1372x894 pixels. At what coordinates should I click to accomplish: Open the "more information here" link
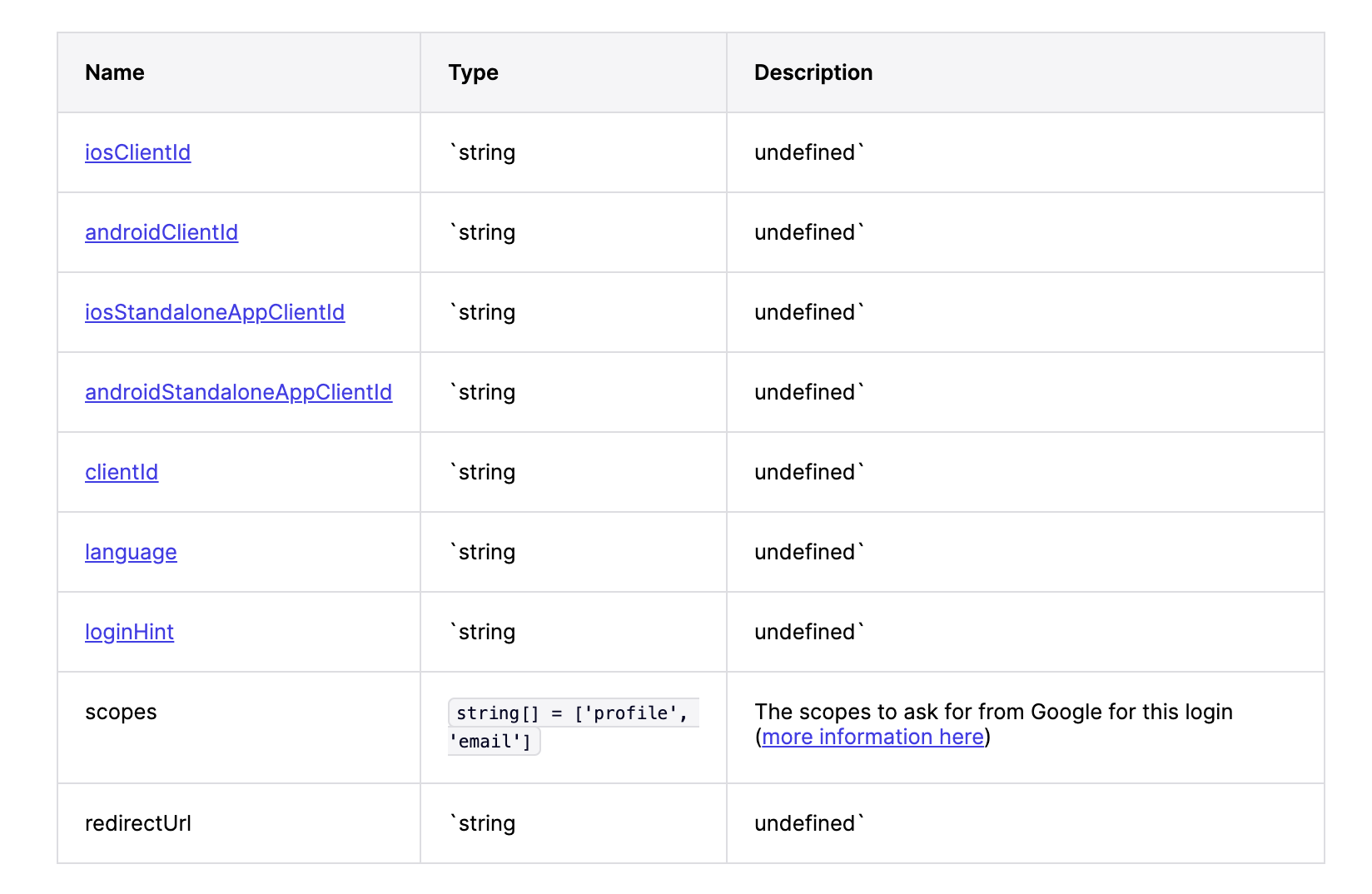click(x=872, y=737)
